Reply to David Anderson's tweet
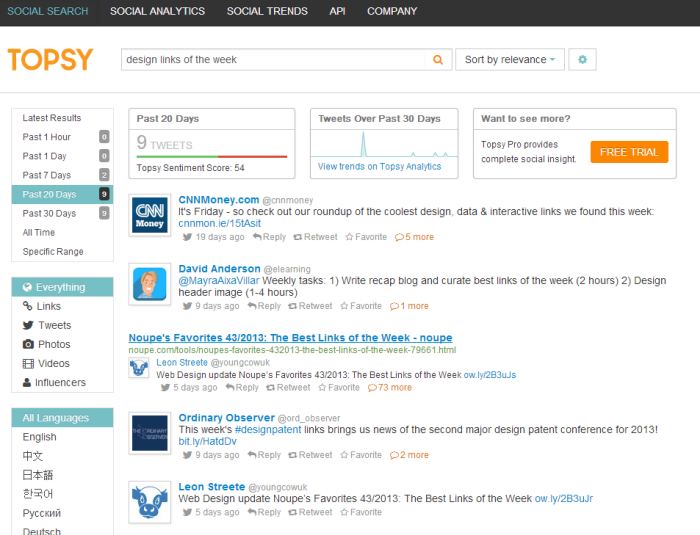Viewport: 700px width, 535px height. 264,306
